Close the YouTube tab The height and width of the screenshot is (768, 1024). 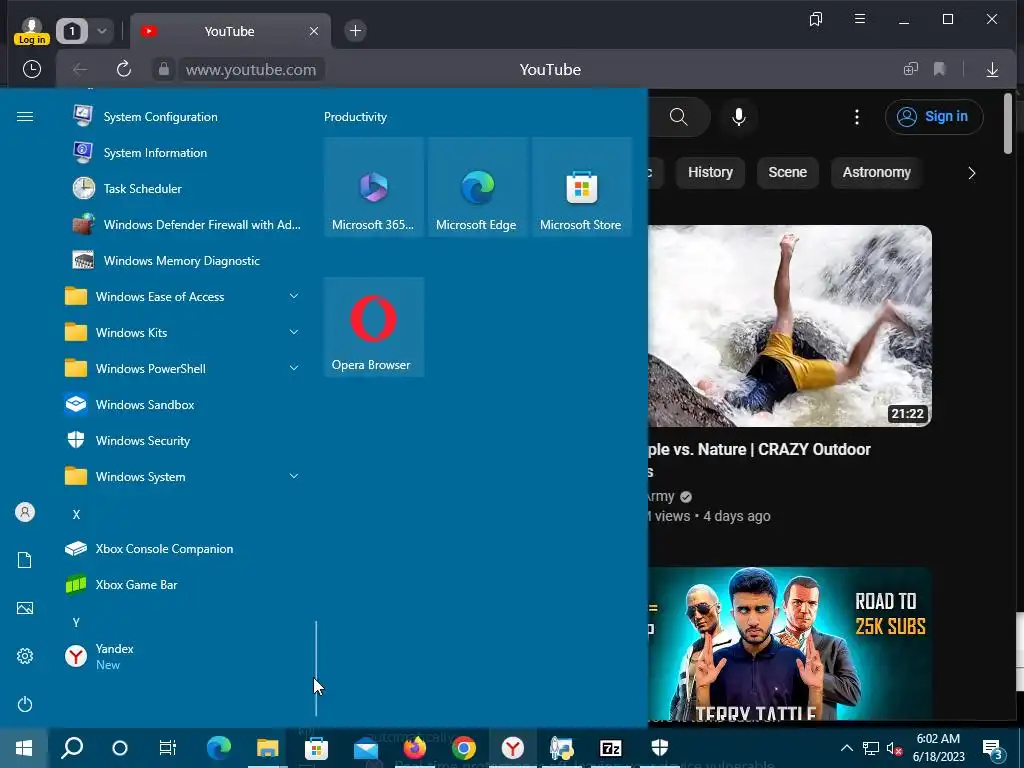(314, 31)
